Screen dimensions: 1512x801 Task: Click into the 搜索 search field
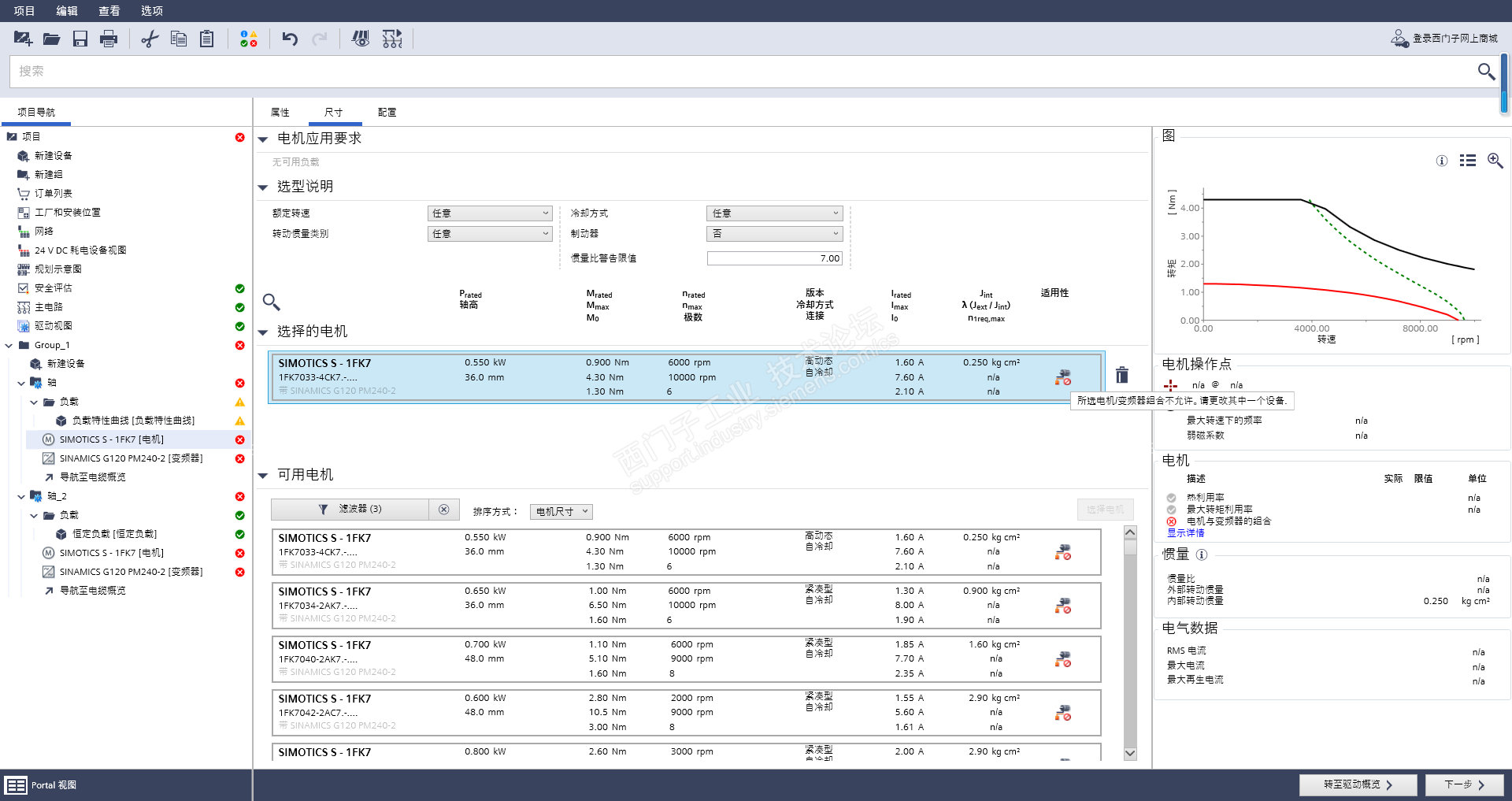[740, 72]
